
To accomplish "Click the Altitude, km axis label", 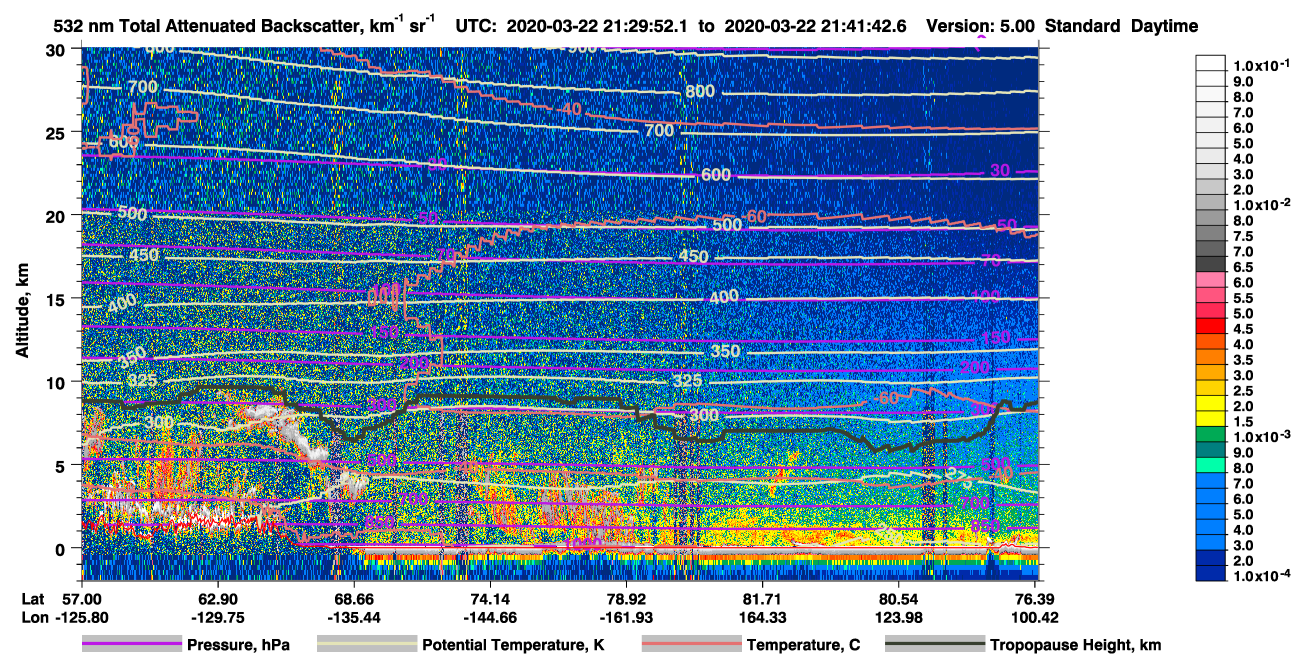I will (x=23, y=300).
